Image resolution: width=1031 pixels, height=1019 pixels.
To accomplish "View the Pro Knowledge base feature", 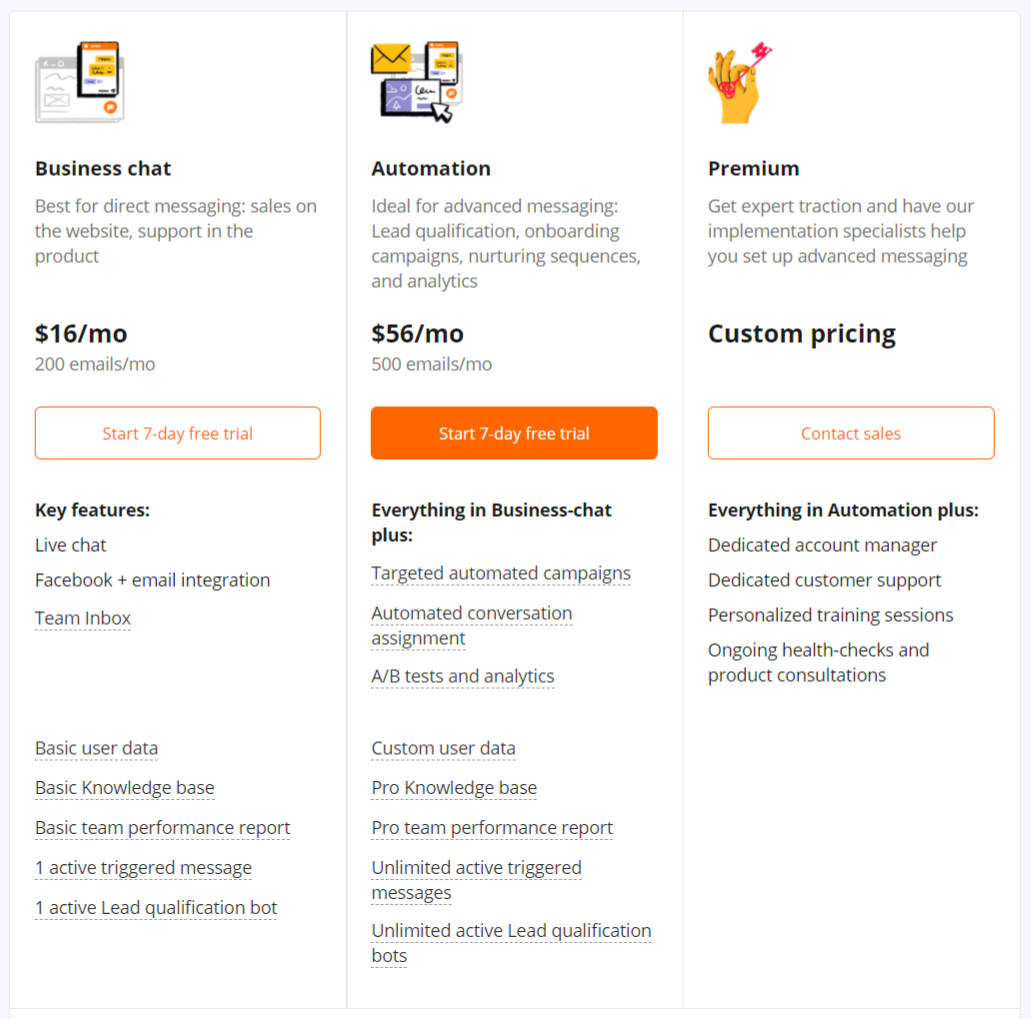I will [453, 788].
